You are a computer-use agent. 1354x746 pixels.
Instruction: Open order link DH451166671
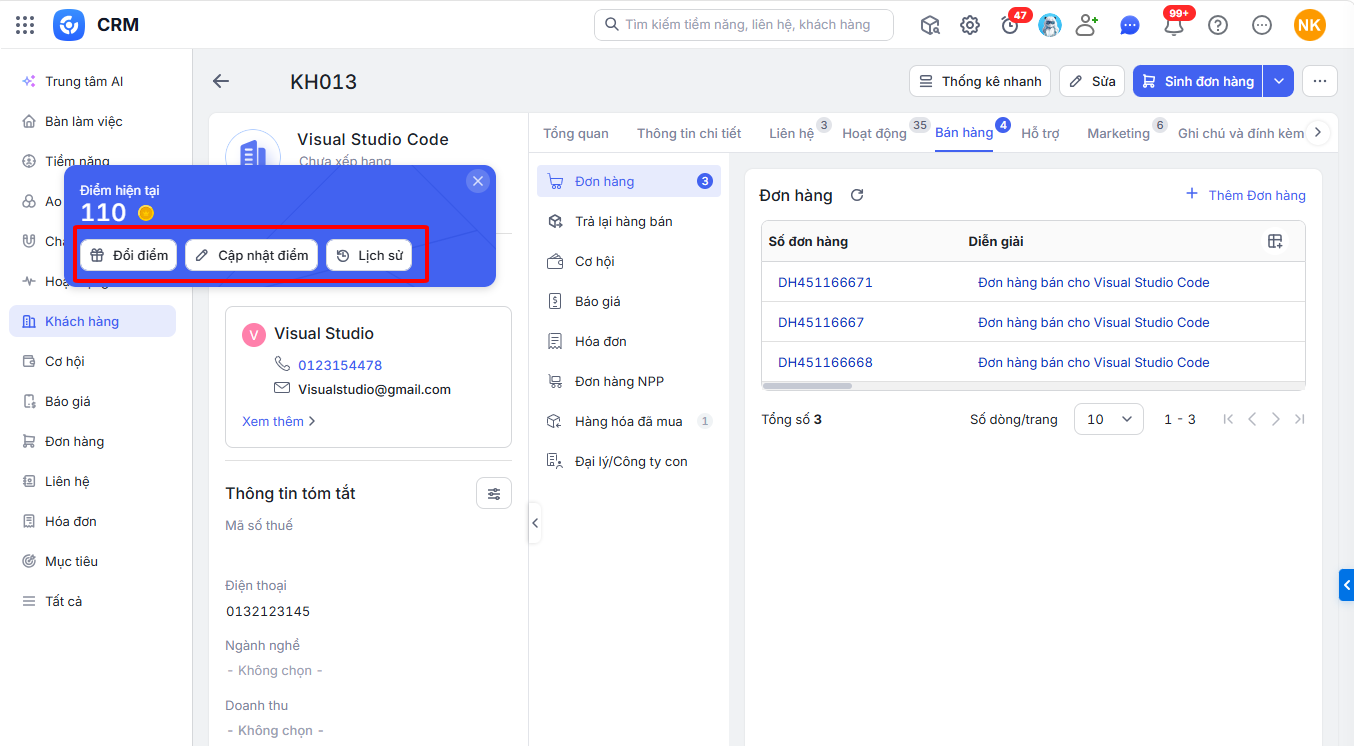[825, 282]
